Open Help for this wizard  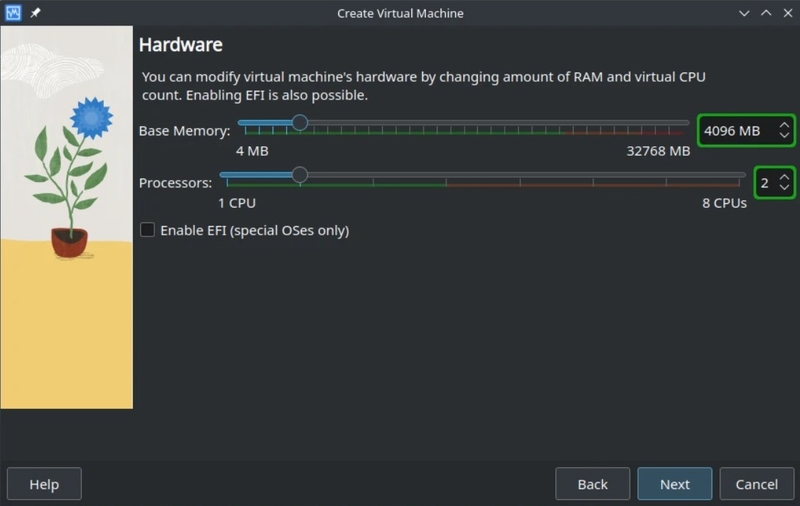(44, 484)
